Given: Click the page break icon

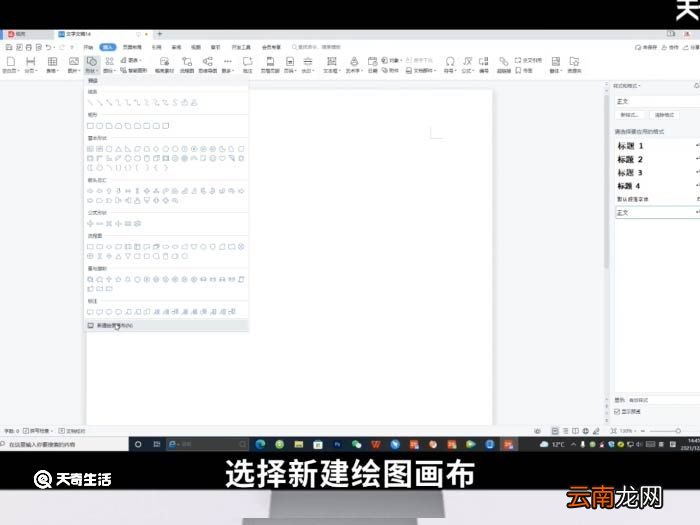Looking at the screenshot, I should [31, 65].
